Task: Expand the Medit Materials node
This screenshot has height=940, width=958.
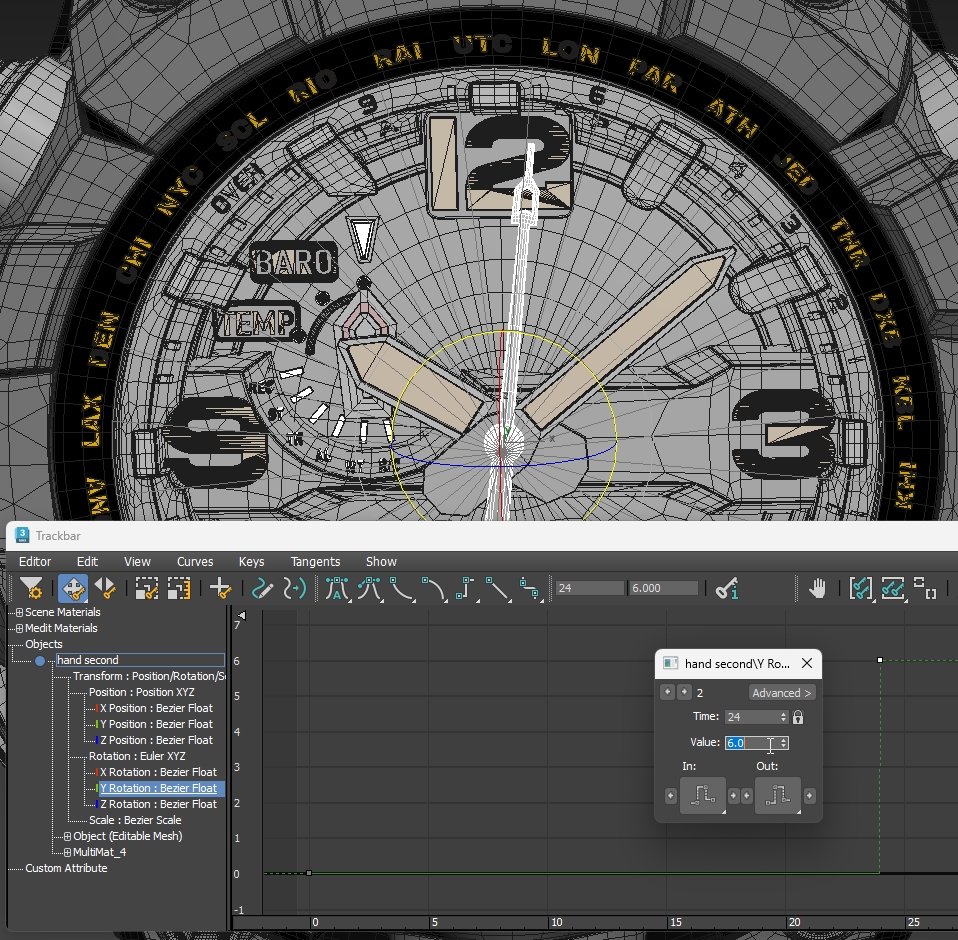Action: tap(20, 628)
